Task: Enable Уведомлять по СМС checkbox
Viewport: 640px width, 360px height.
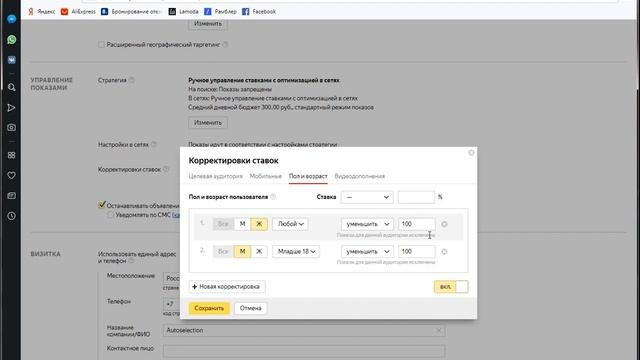Action: click(x=110, y=215)
